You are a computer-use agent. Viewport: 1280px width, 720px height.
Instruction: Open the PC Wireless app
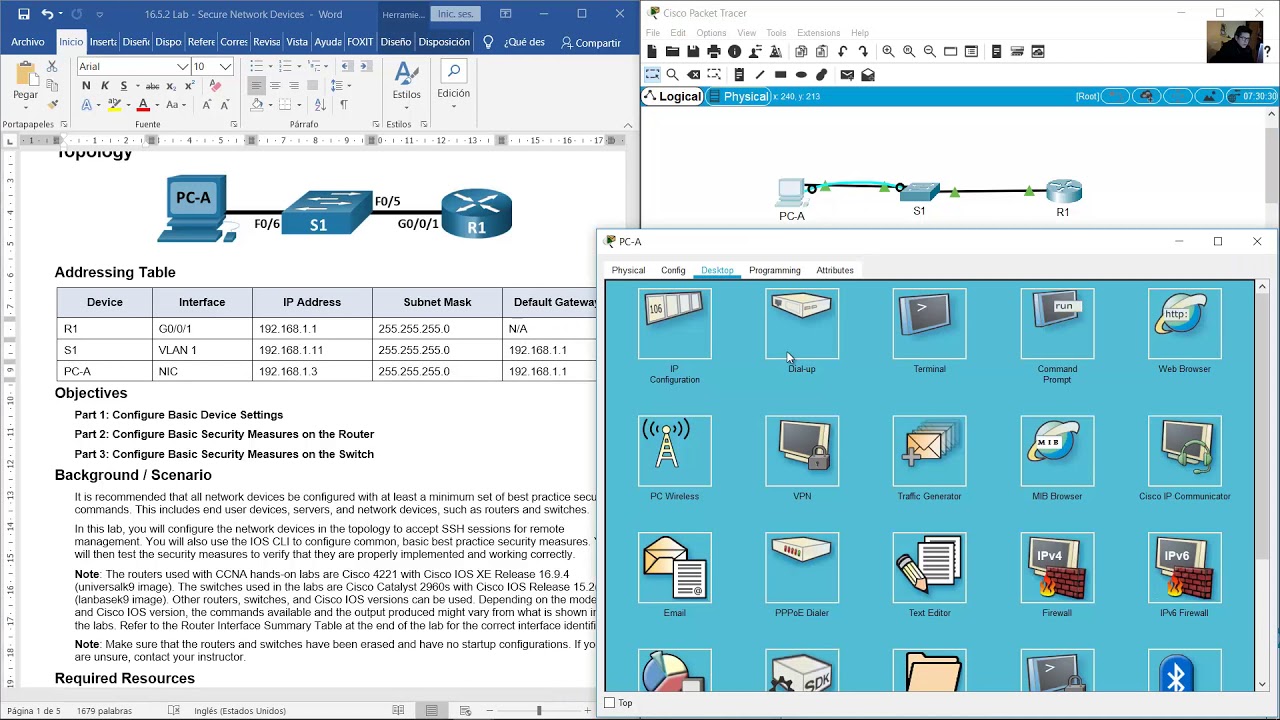(675, 451)
